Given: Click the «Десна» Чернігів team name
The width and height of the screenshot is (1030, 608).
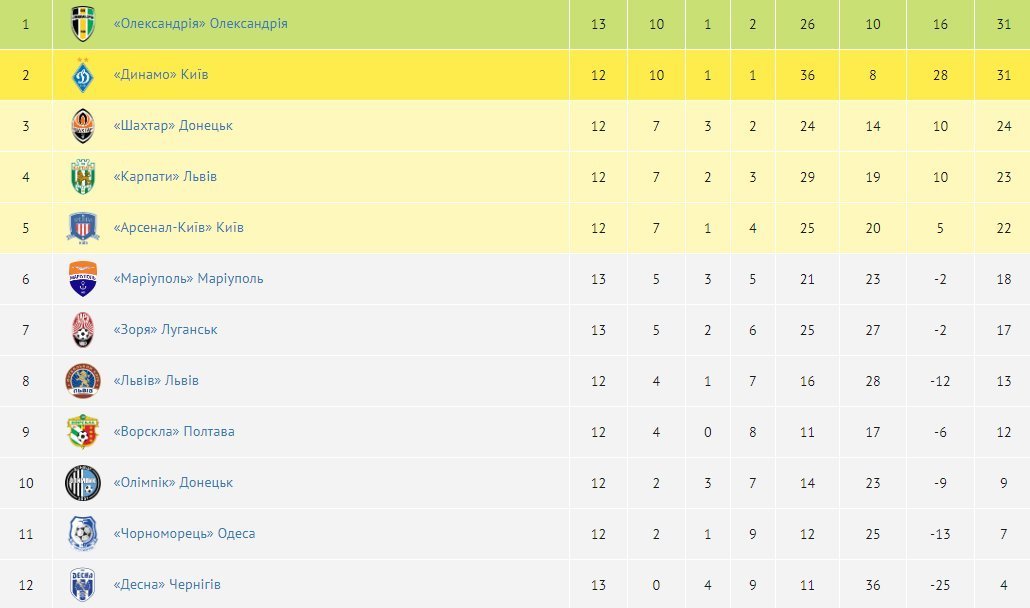Looking at the screenshot, I should [167, 585].
